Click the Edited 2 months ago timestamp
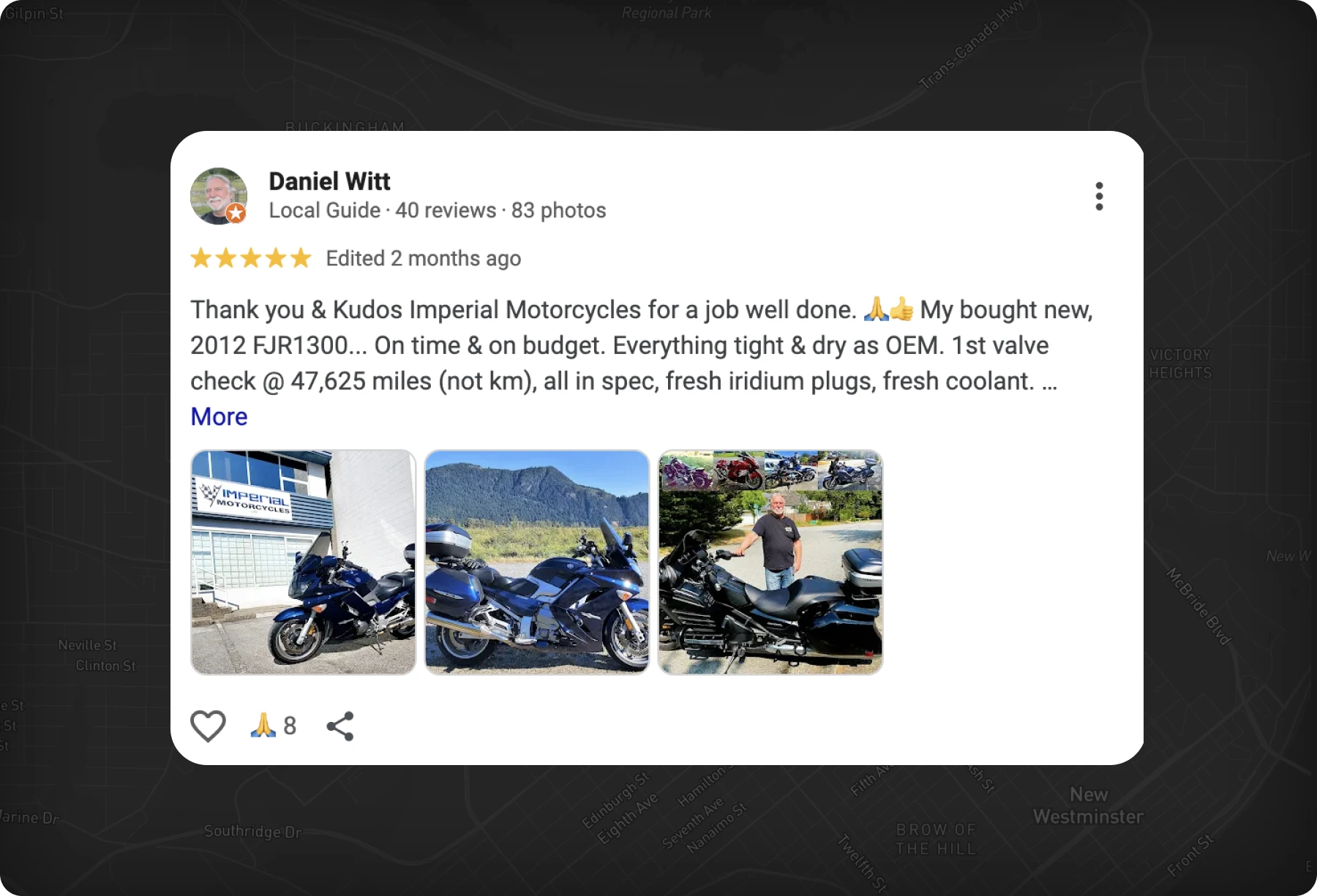The height and width of the screenshot is (896, 1317). pyautogui.click(x=424, y=258)
